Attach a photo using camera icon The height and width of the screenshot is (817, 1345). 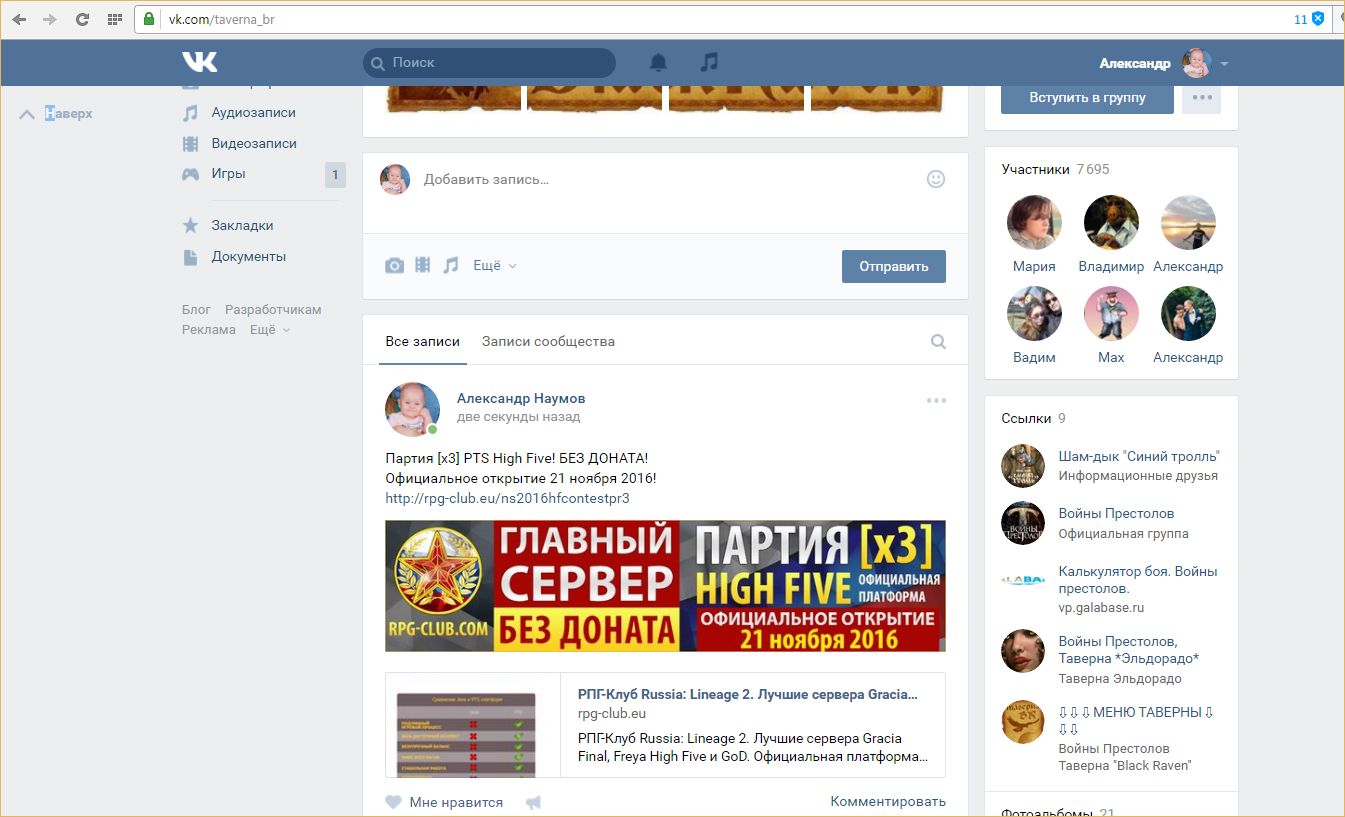[395, 266]
